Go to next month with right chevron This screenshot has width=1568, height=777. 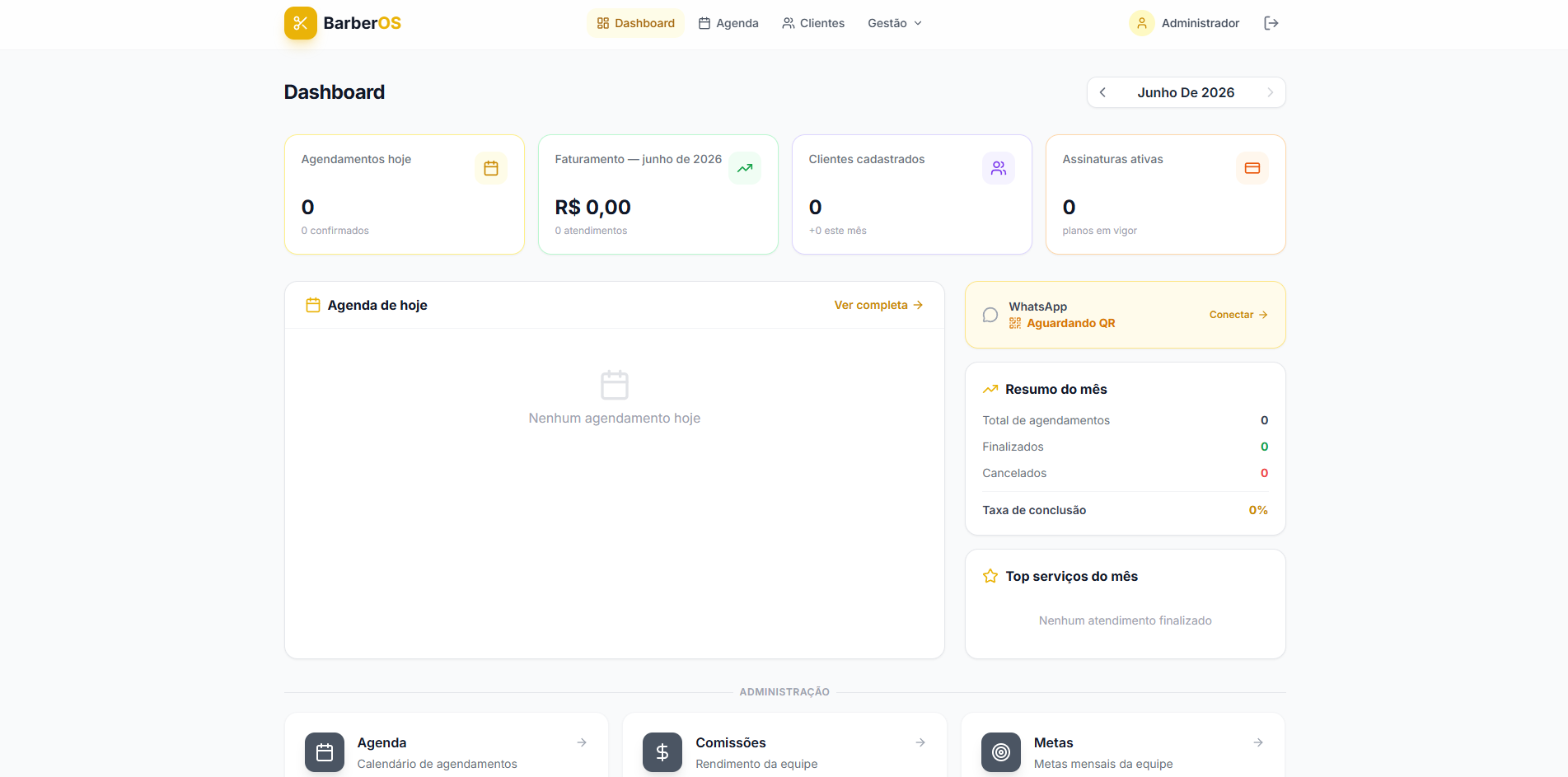click(x=1270, y=92)
